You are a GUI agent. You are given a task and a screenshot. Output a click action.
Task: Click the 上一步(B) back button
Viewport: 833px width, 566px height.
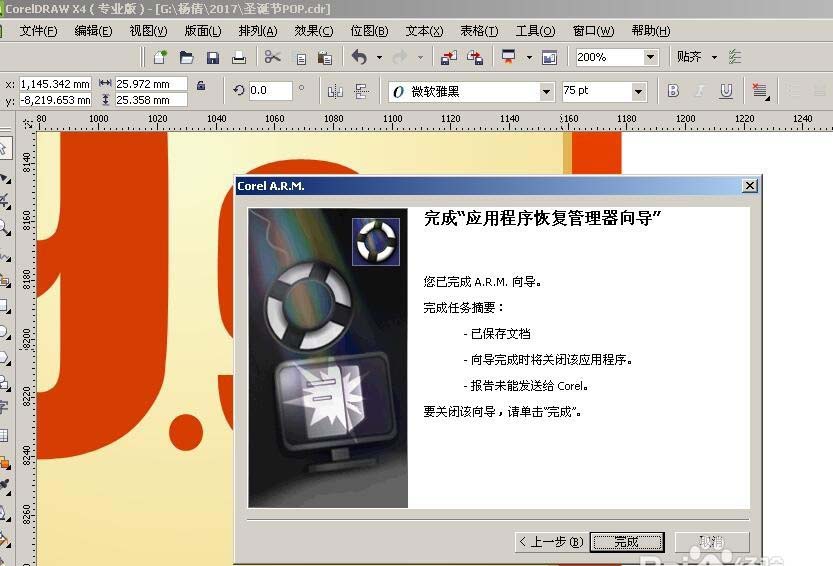click(x=552, y=542)
